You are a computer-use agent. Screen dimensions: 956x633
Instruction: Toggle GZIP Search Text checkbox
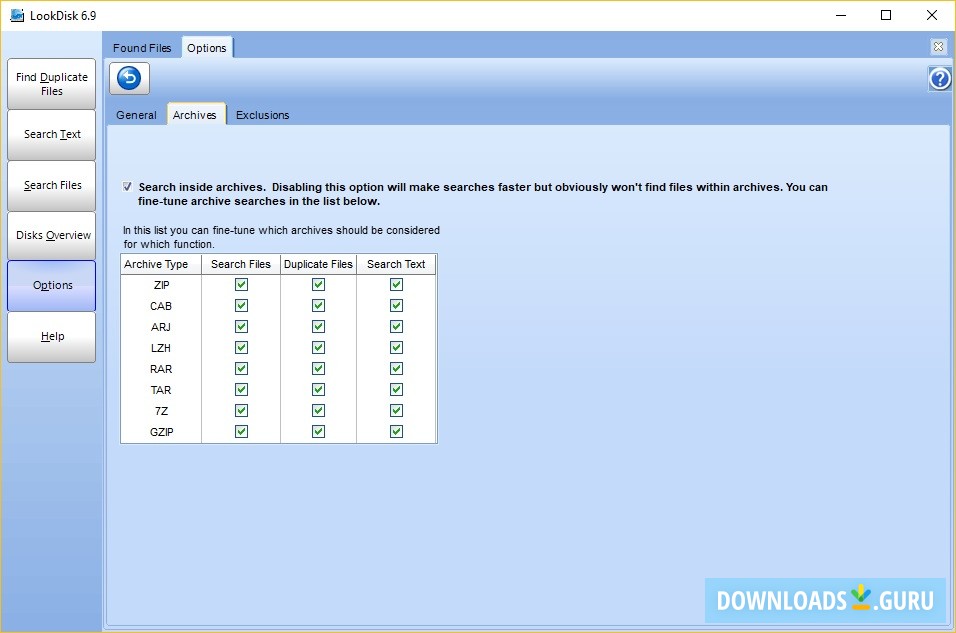pos(396,432)
